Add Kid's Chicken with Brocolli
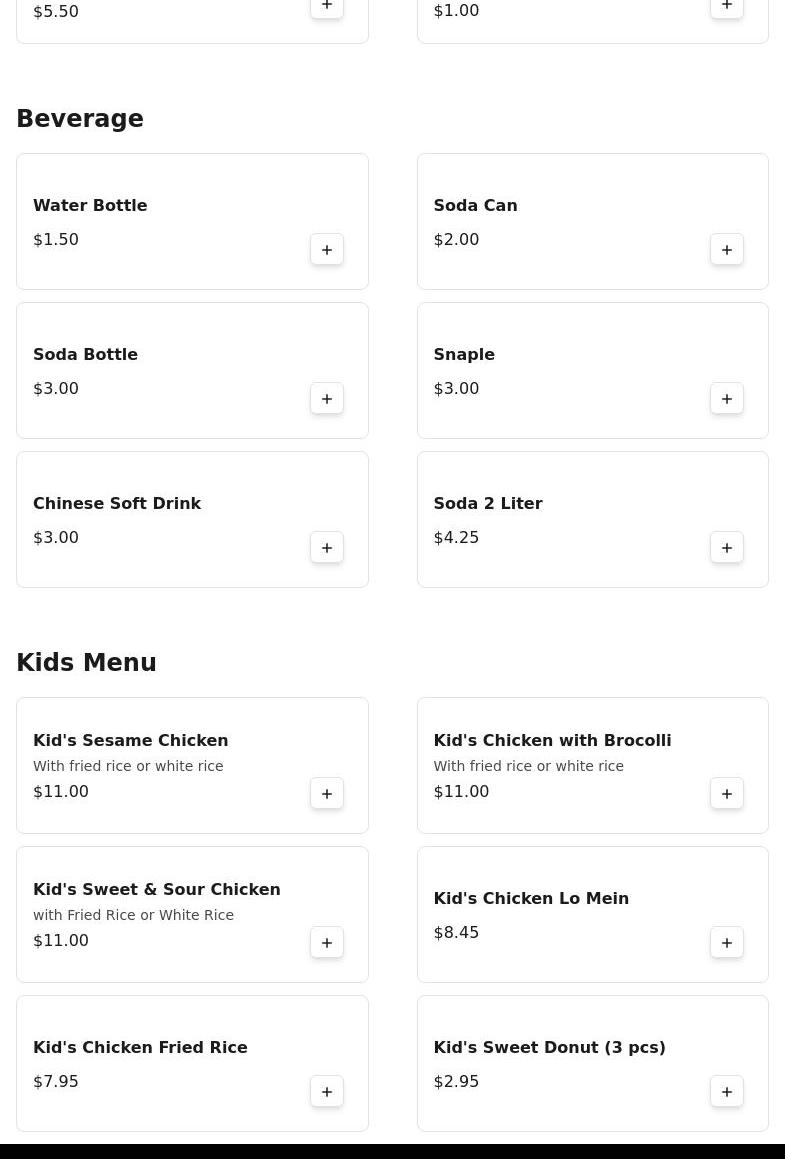 pyautogui.click(x=727, y=794)
